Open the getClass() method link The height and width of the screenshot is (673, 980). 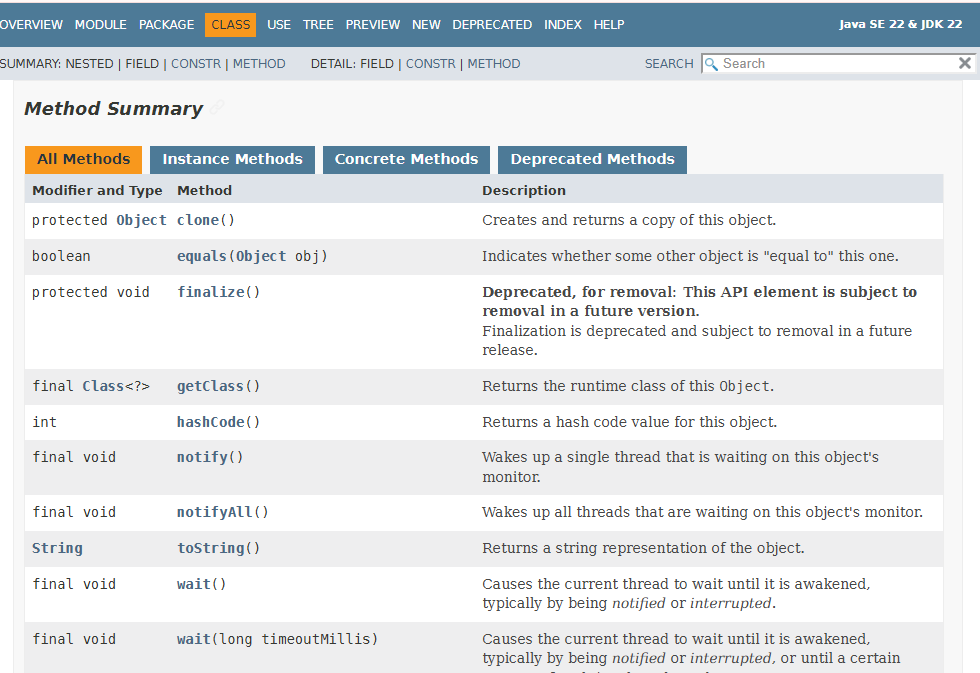tap(210, 386)
